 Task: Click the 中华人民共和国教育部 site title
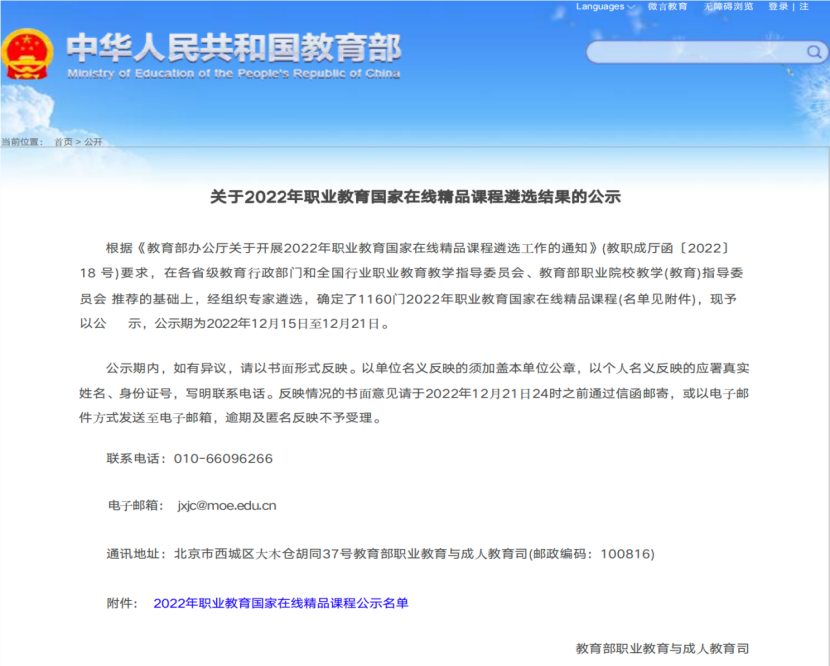coord(233,47)
